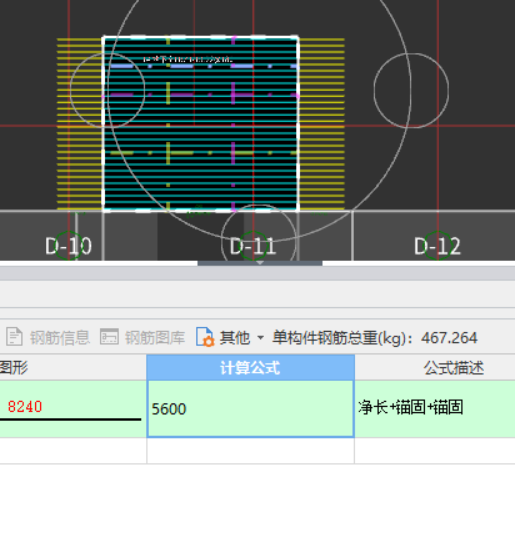The width and height of the screenshot is (515, 553).
Task: Click the 467.264 total weight value
Action: pos(449,338)
